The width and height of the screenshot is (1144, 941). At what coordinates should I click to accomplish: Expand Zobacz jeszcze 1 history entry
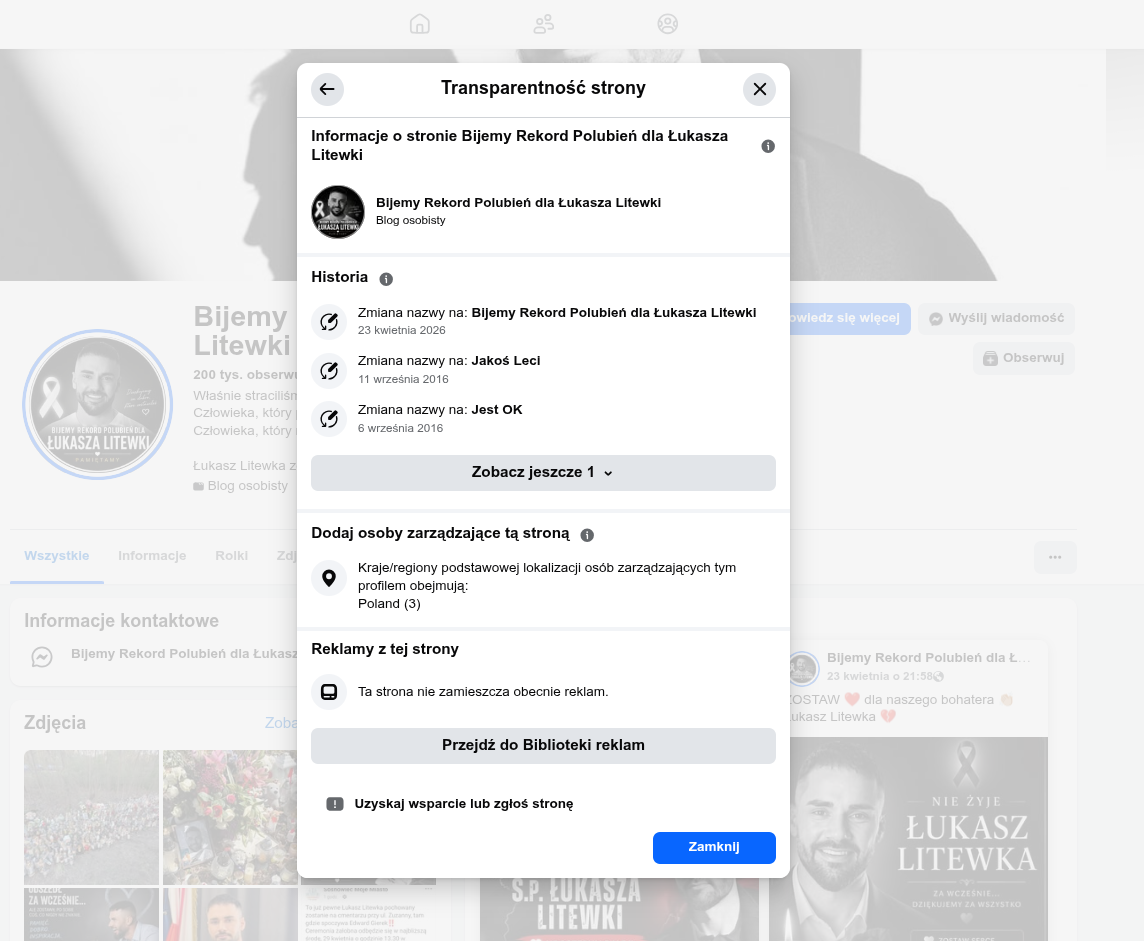pyautogui.click(x=543, y=472)
